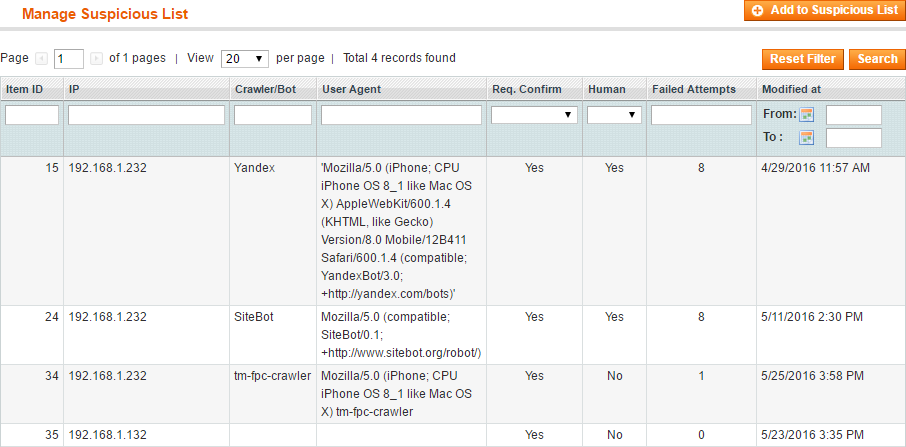Expand the Req. Confirm filter dropdown
Screen dimensions: 906x447
coord(534,115)
